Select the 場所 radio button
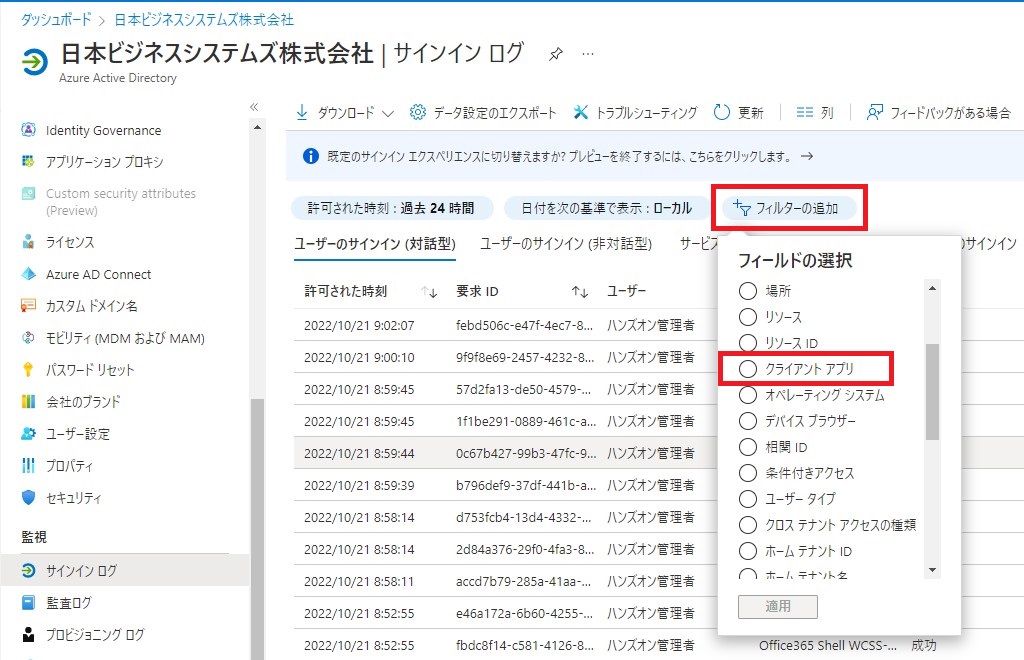This screenshot has height=660, width=1024. [748, 291]
